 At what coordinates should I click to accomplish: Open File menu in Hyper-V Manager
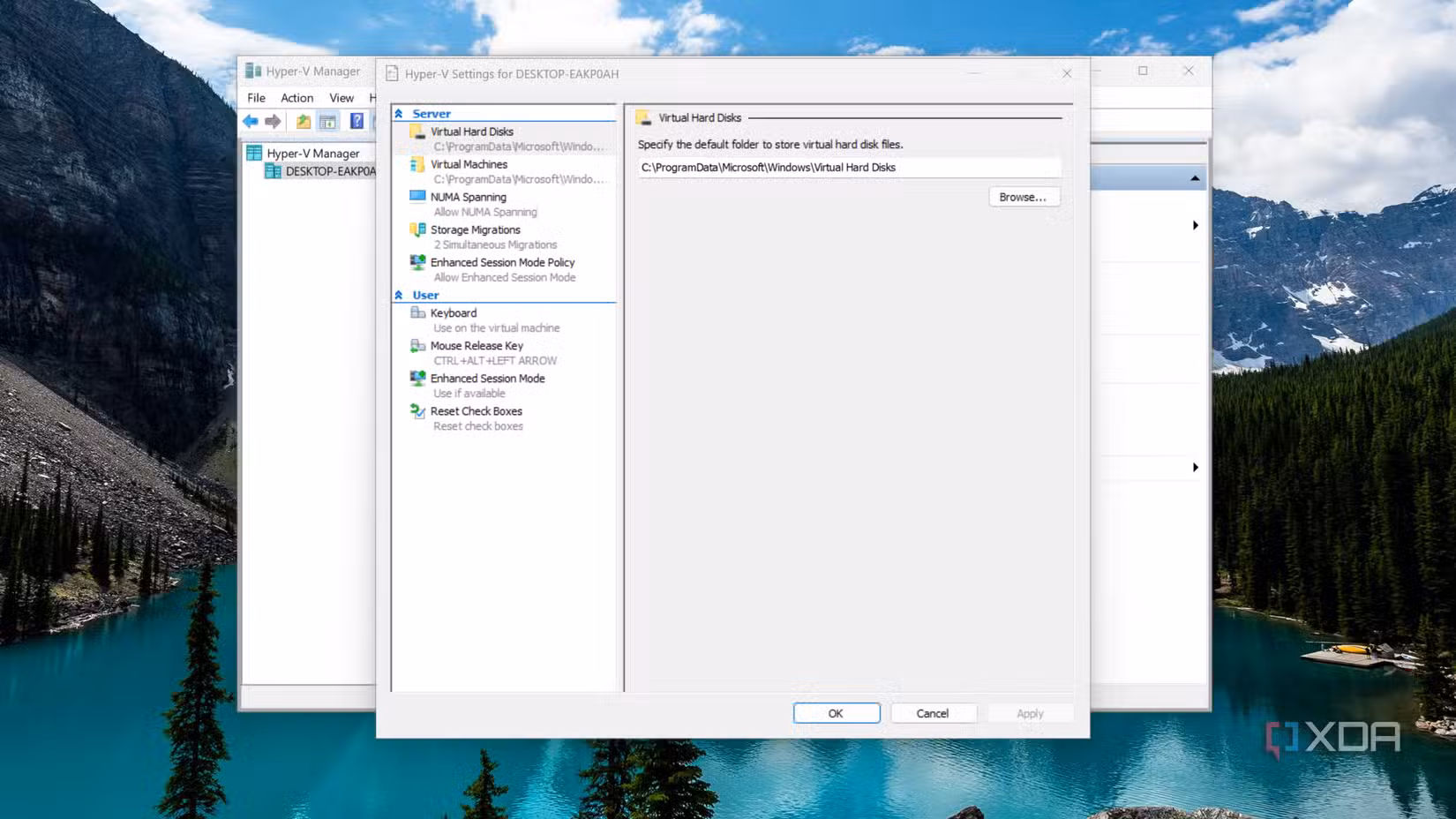click(x=256, y=98)
